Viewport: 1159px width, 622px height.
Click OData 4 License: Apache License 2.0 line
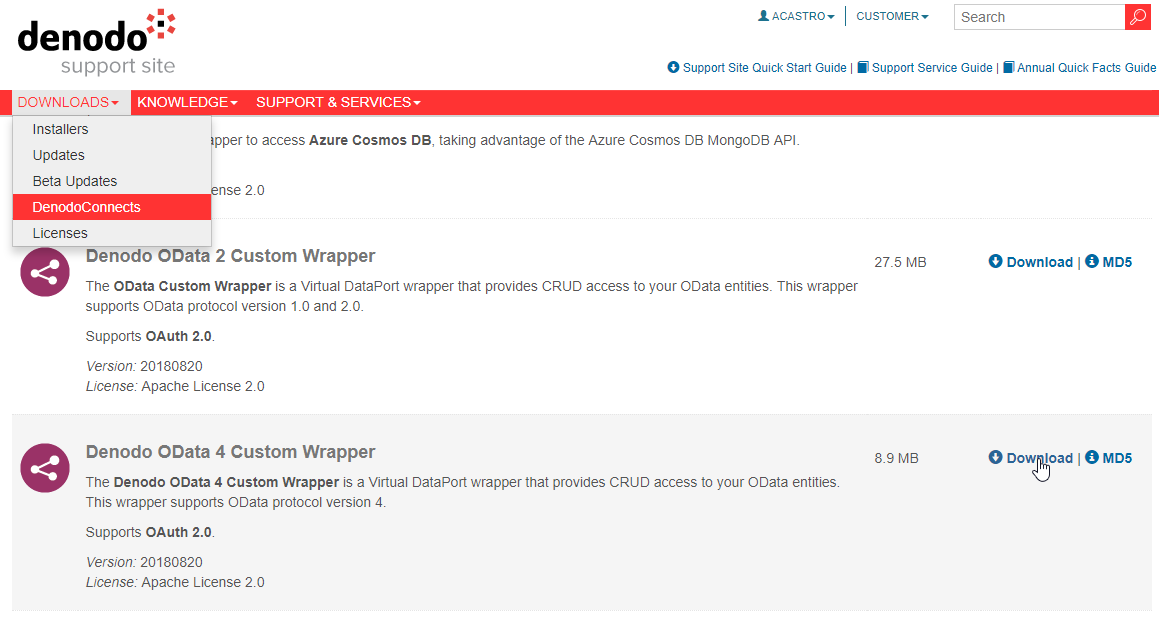[175, 582]
